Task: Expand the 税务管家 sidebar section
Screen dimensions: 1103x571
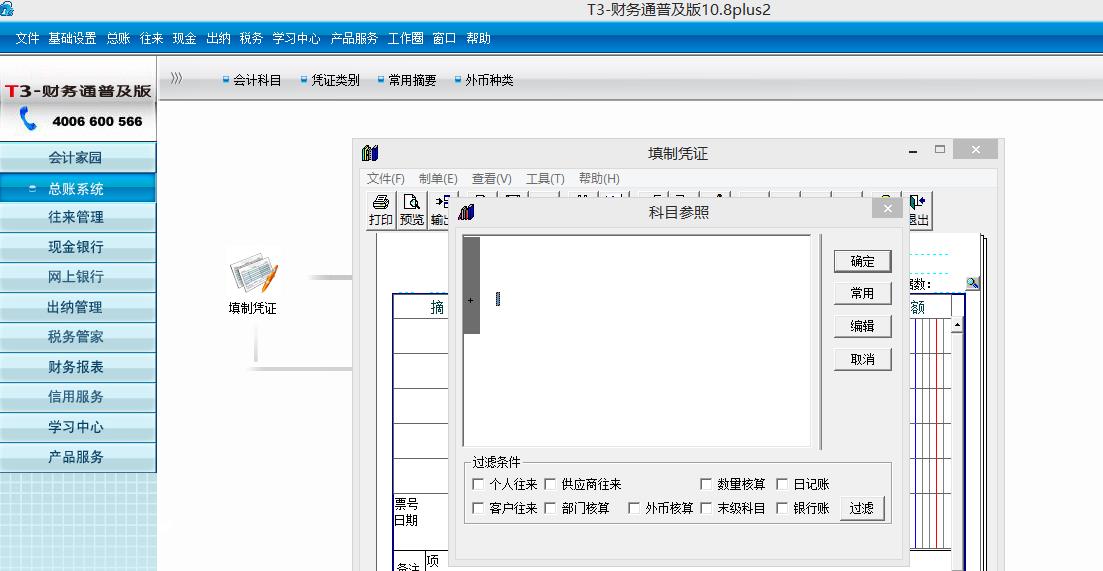Action: point(77,337)
